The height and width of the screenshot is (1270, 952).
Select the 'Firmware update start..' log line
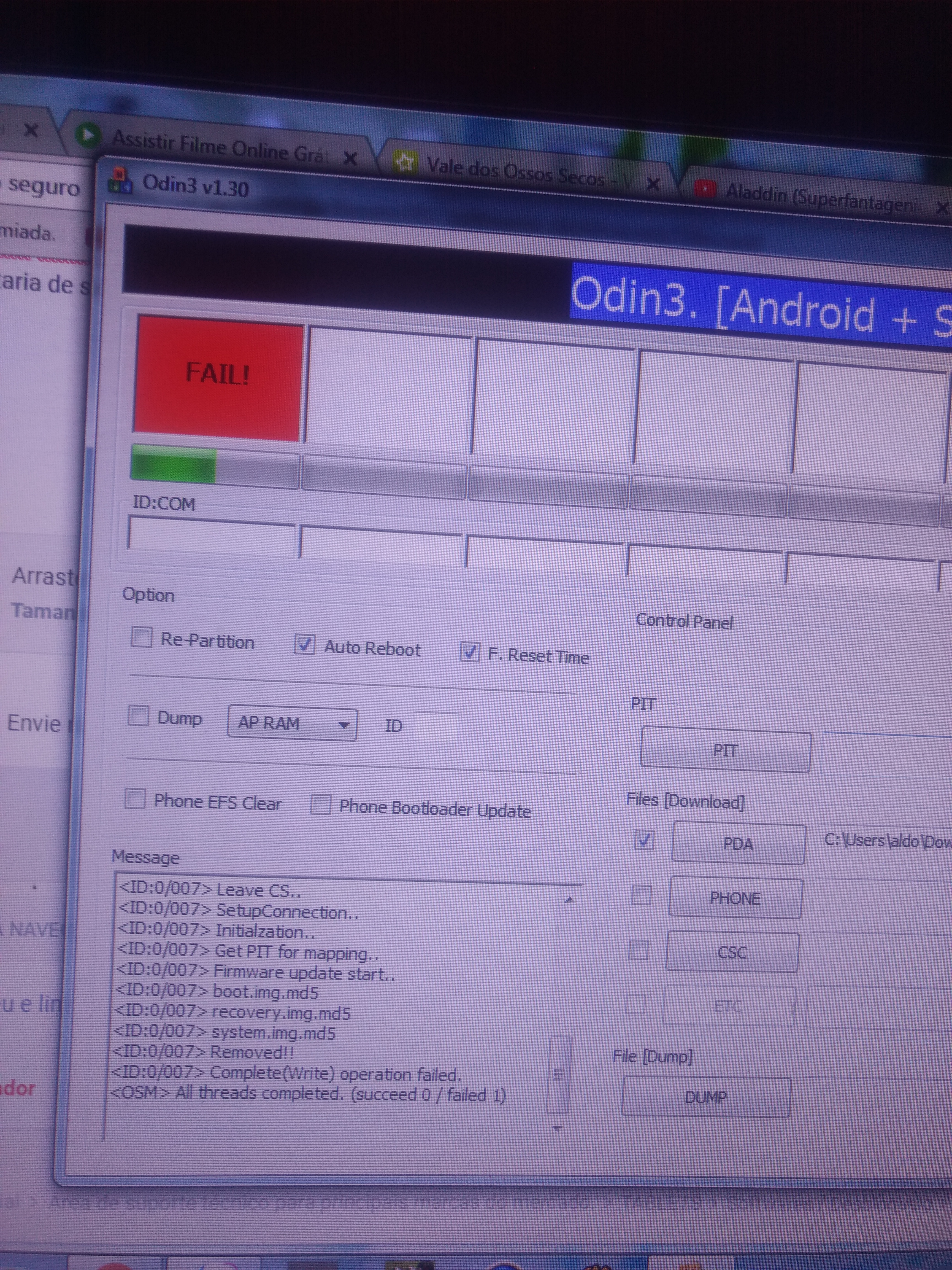pos(256,972)
